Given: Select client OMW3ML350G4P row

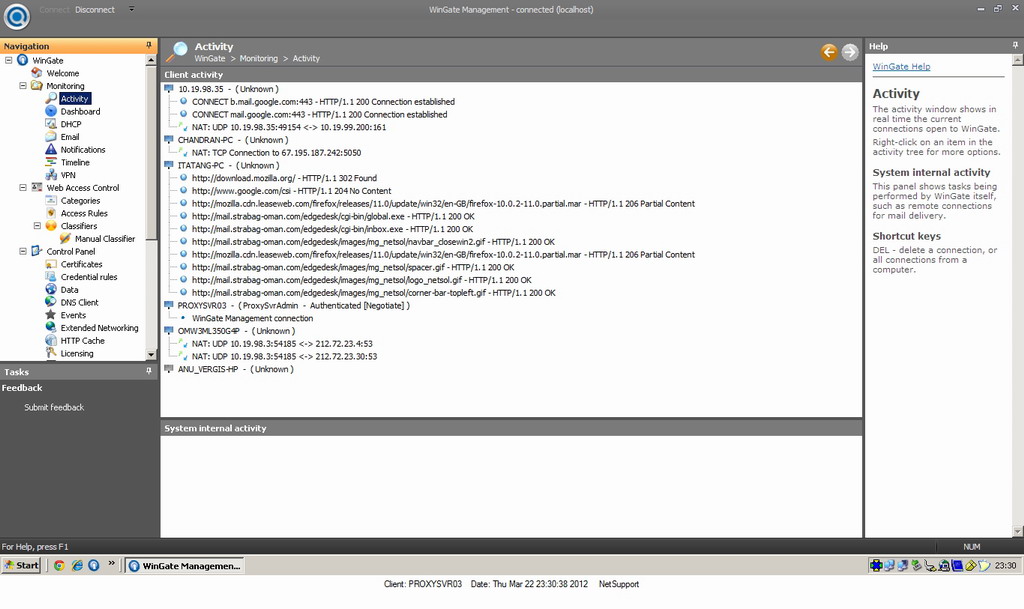Looking at the screenshot, I should pos(236,331).
